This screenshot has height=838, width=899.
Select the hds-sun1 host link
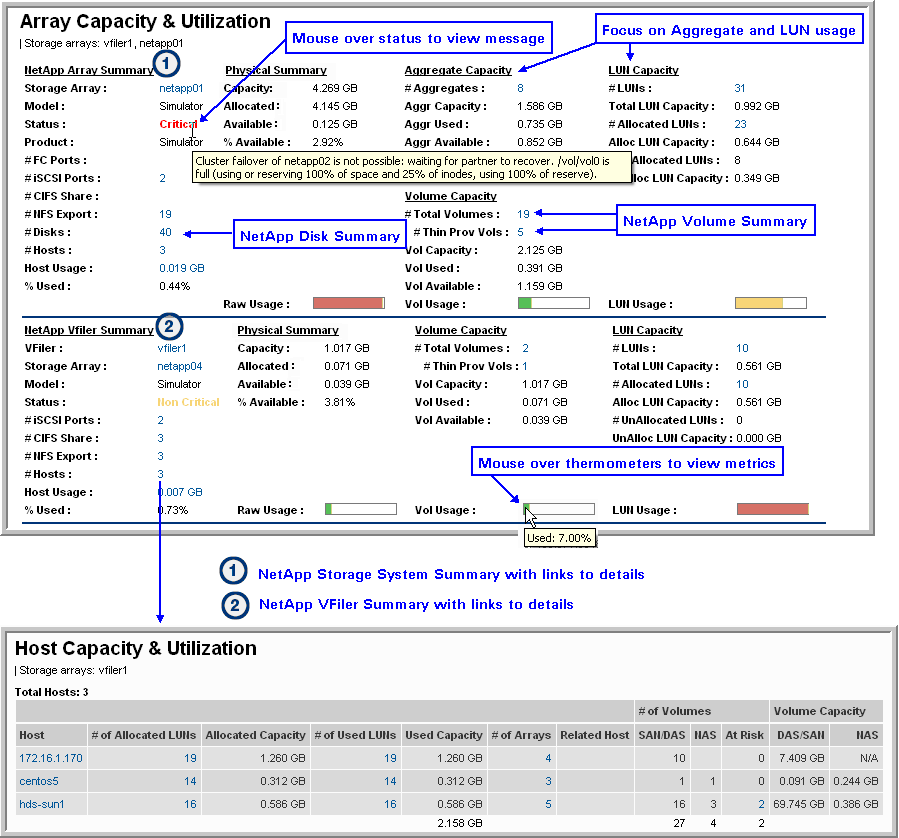pos(42,803)
